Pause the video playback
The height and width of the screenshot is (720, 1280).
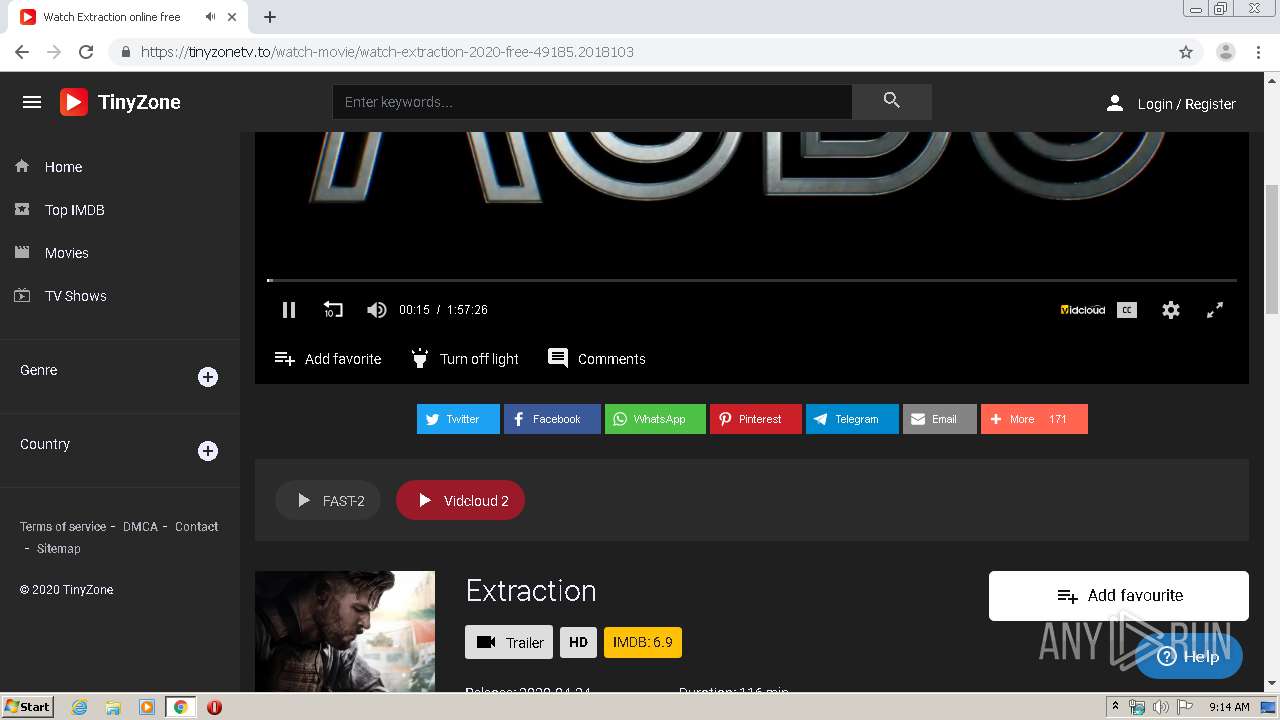click(289, 310)
